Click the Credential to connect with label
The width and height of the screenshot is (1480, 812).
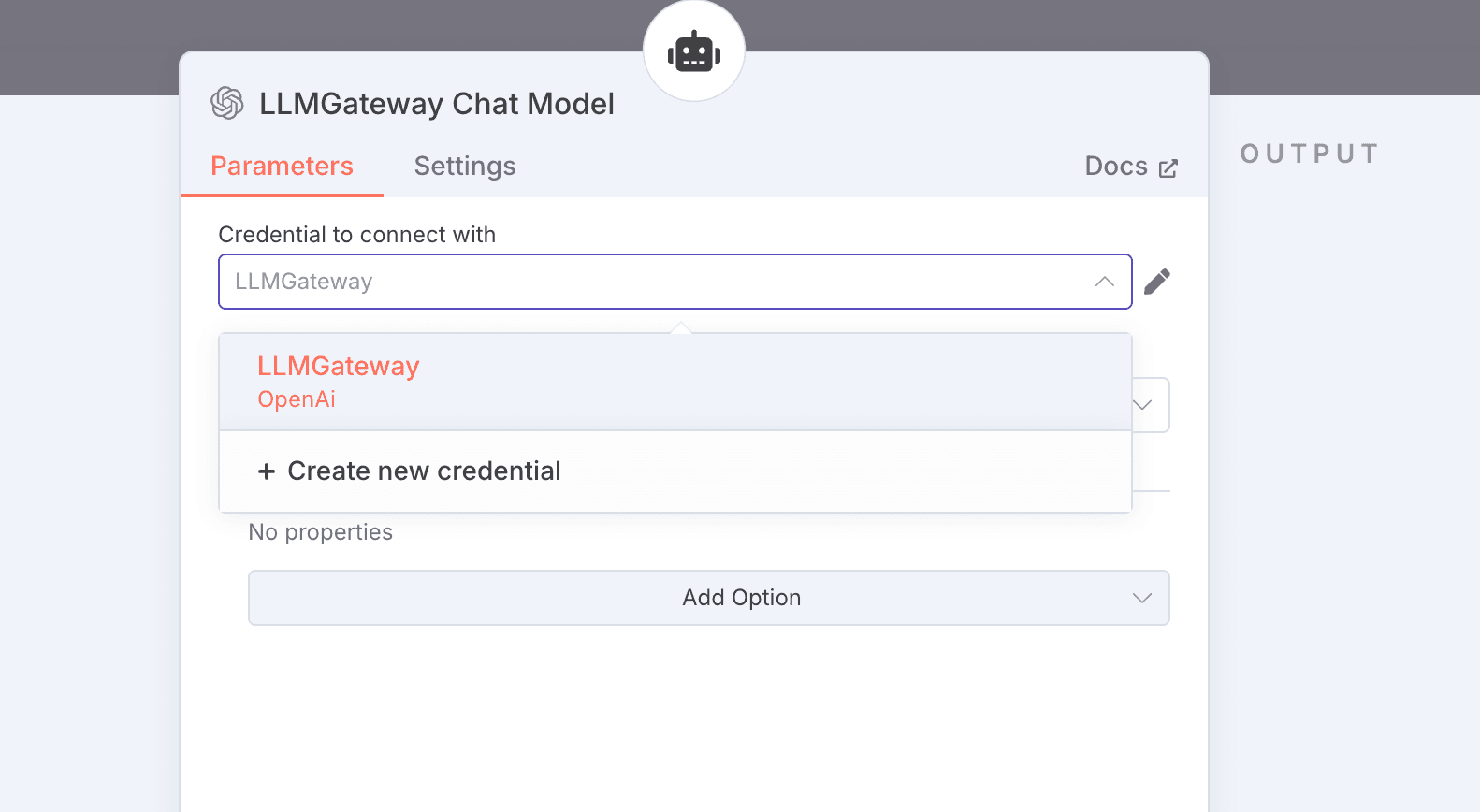click(x=356, y=235)
